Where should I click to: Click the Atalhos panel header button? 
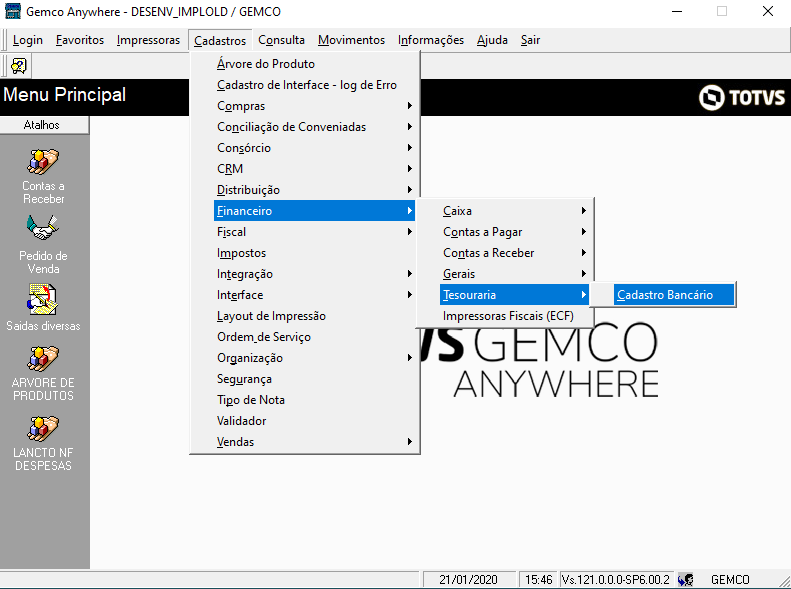point(44,125)
